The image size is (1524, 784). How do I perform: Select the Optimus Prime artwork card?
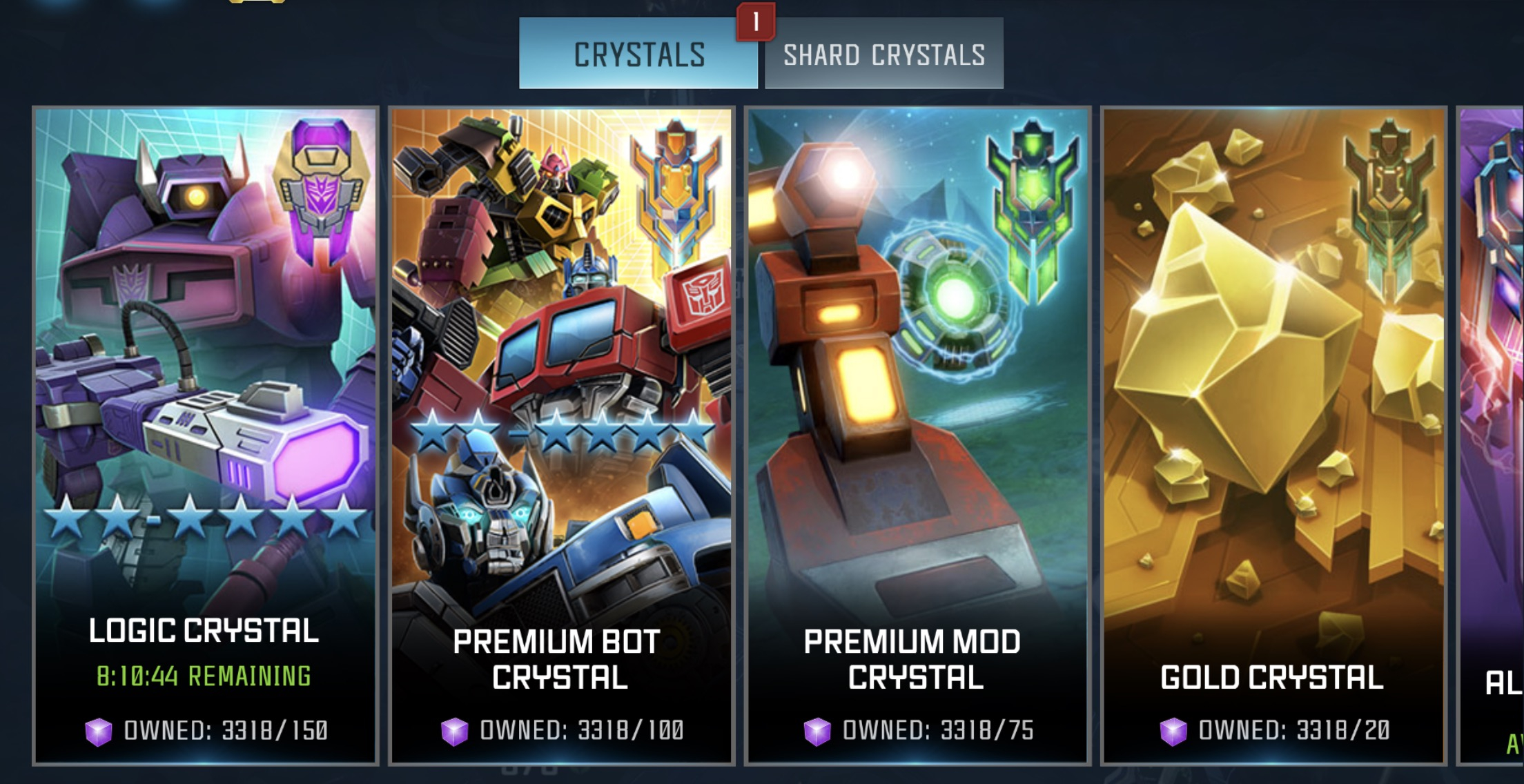tap(561, 359)
